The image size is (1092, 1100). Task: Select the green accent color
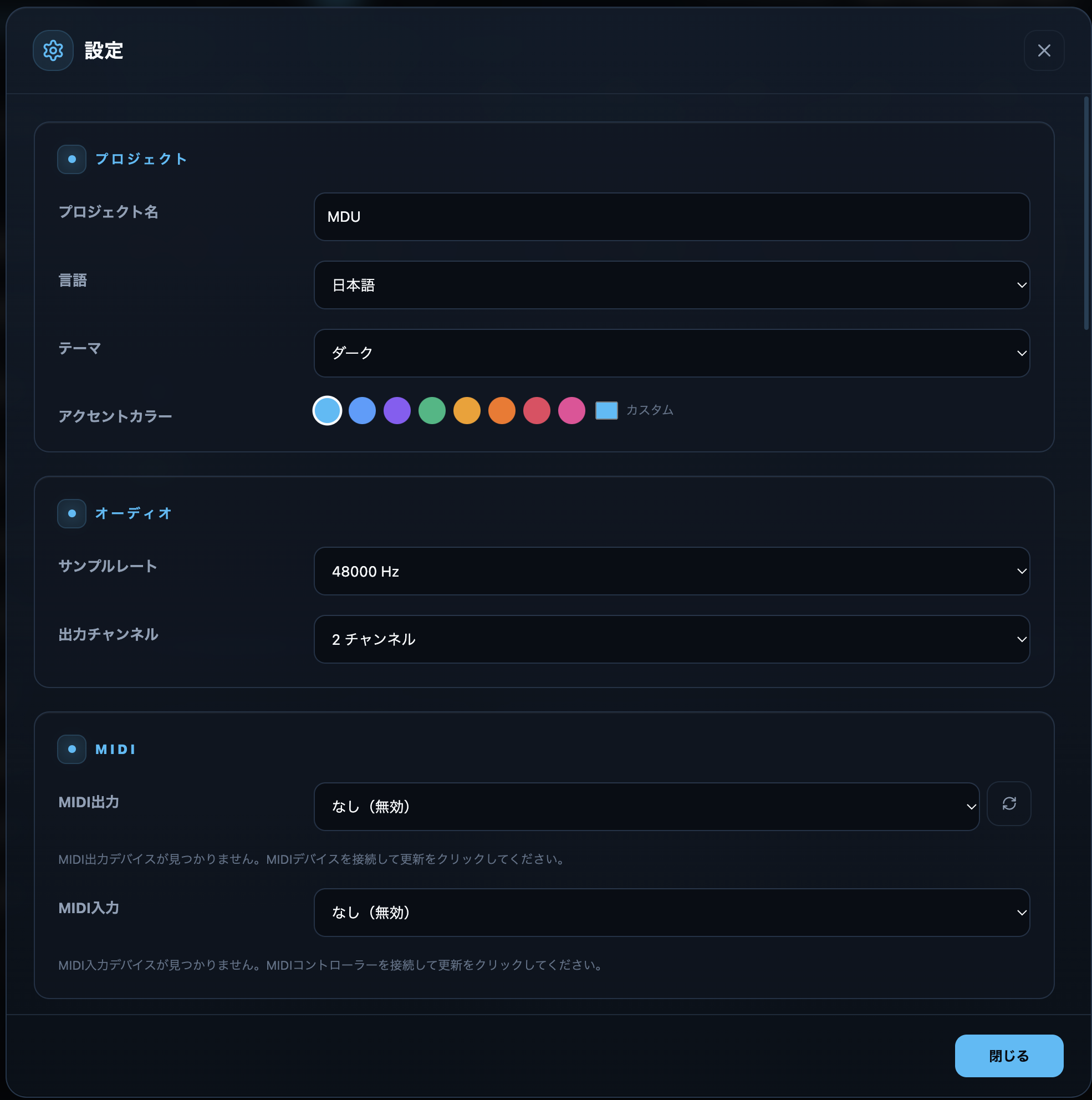click(432, 410)
